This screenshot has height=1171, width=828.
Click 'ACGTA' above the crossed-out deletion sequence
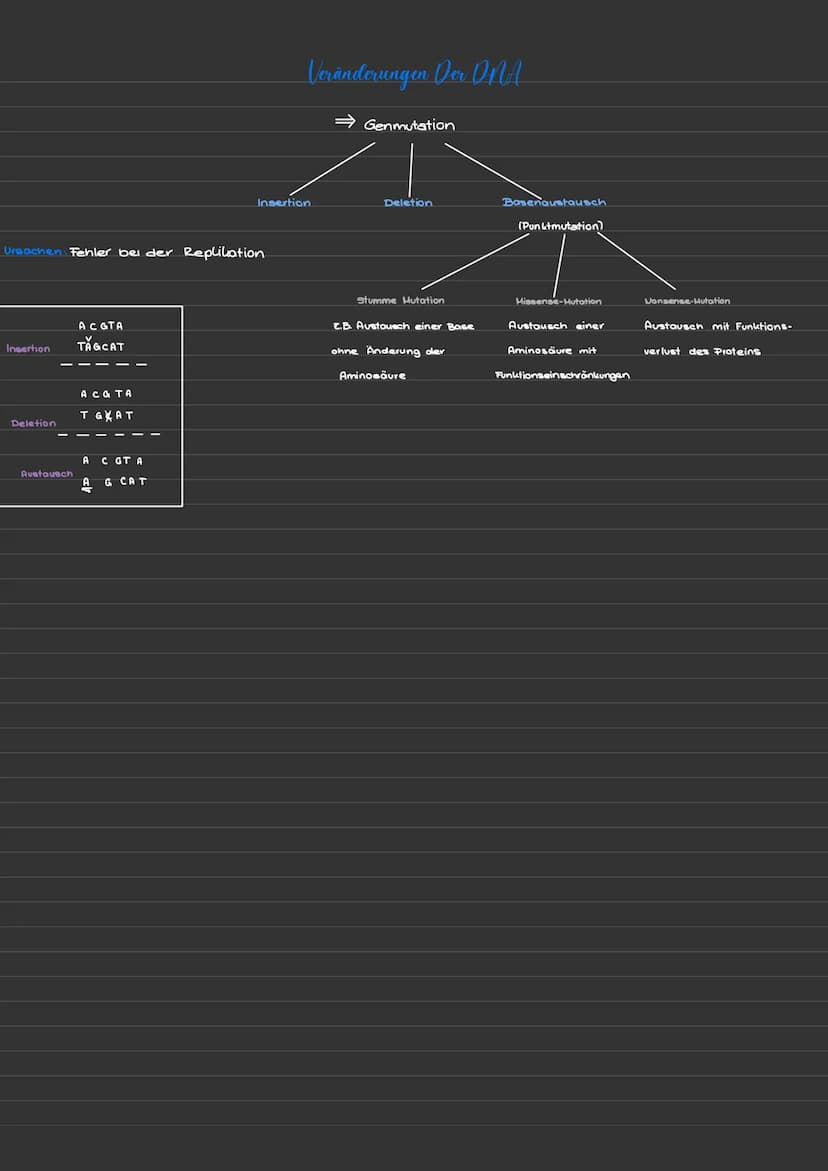[x=106, y=394]
